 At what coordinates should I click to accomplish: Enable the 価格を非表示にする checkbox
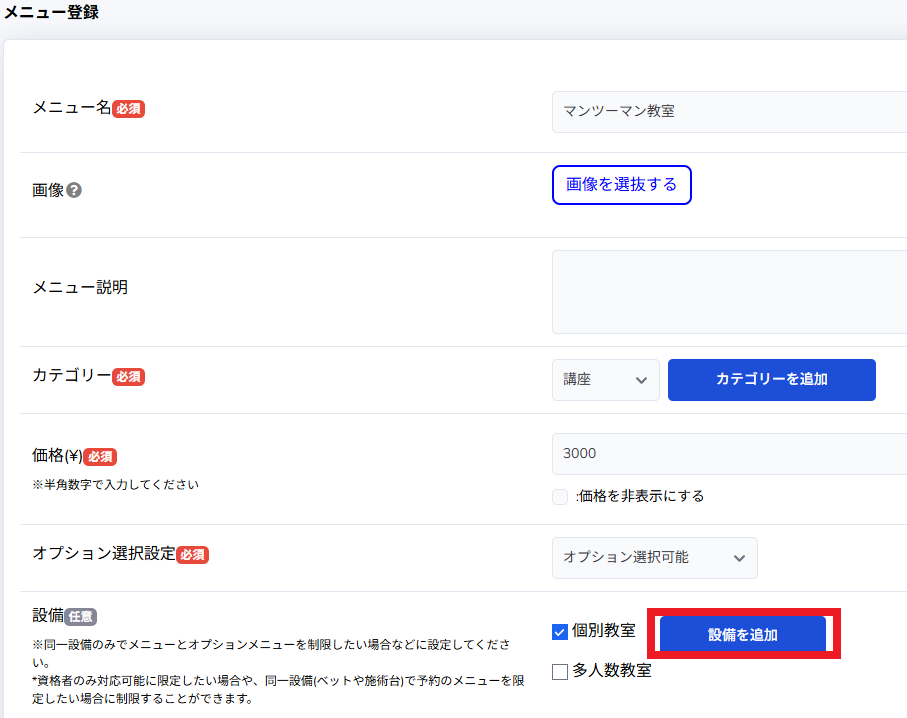[x=560, y=497]
